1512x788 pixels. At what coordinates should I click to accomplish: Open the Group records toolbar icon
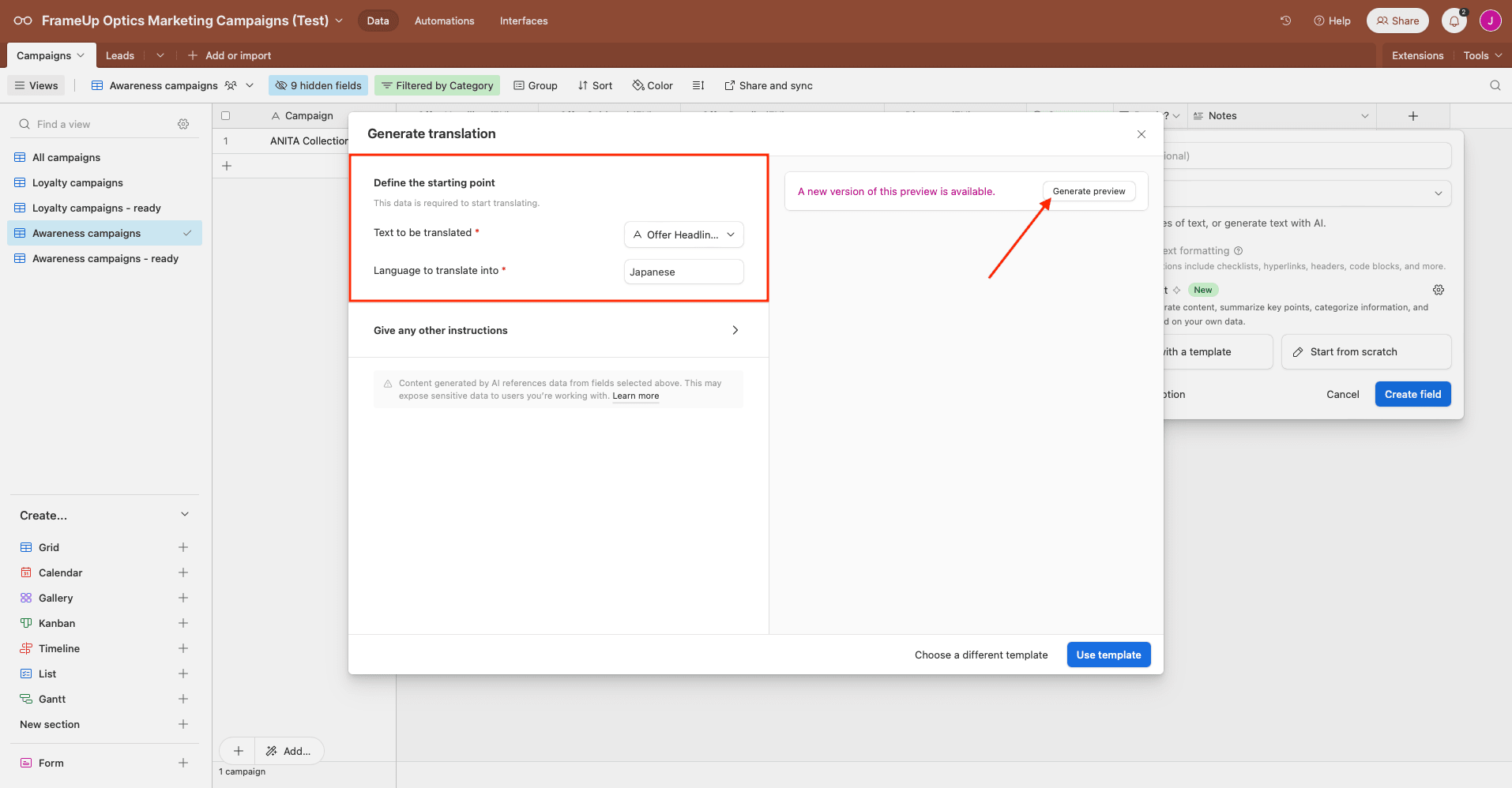pos(536,85)
